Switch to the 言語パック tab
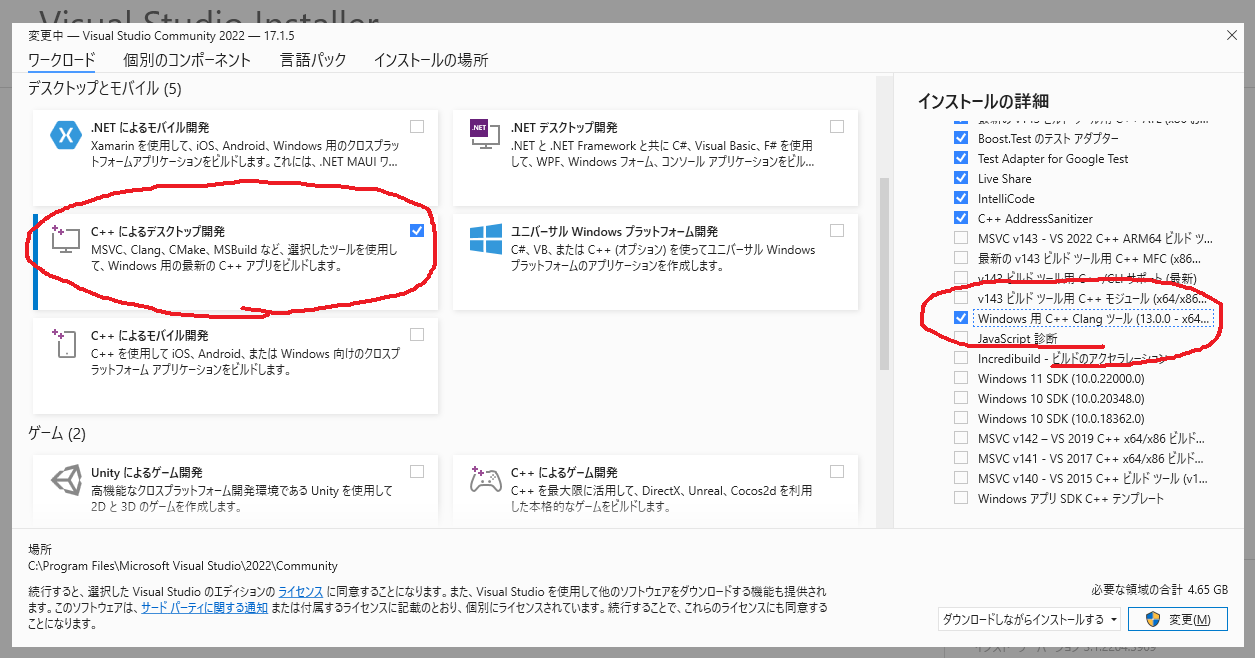 (x=313, y=60)
